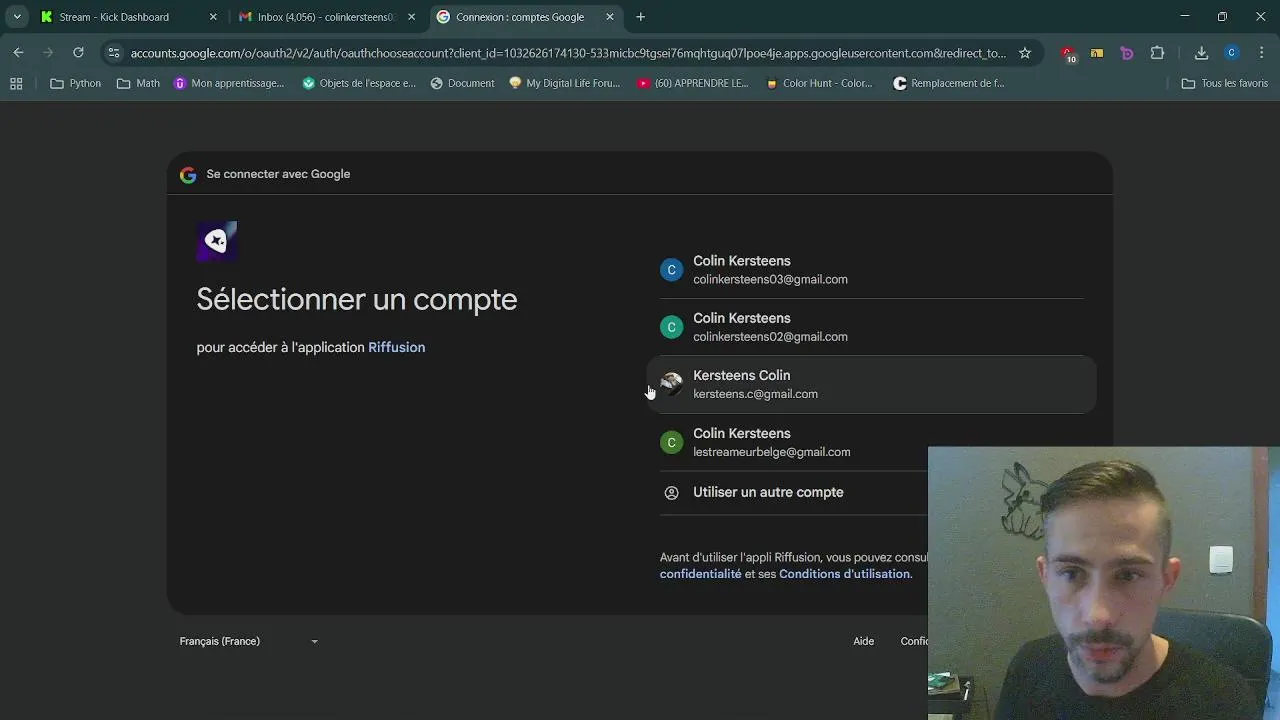The height and width of the screenshot is (720, 1280).
Task: Open the (60) APPRENDRE LE bookmark
Action: click(693, 83)
